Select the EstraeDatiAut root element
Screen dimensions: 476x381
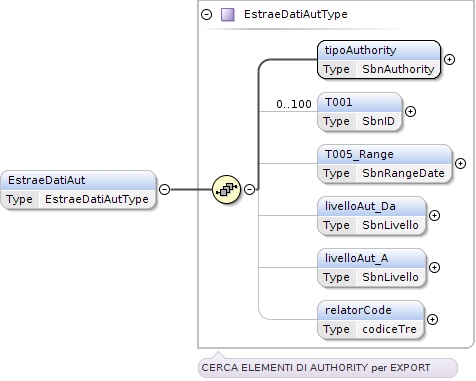[78, 190]
